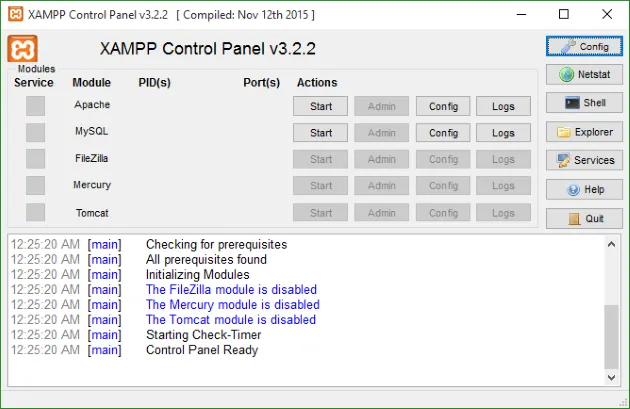Click the large orange XAMPP logo
This screenshot has height=409, width=630.
[22, 49]
